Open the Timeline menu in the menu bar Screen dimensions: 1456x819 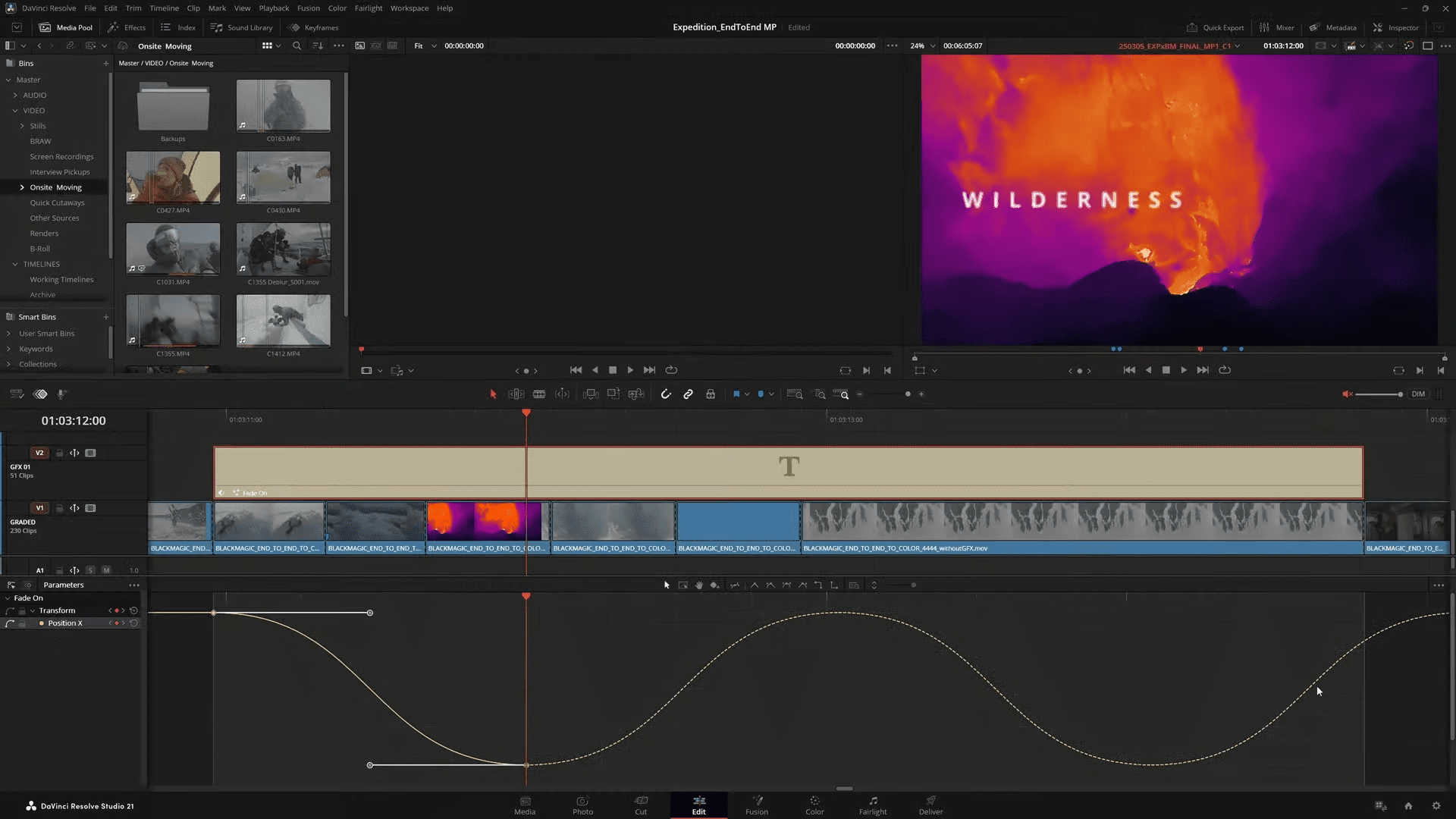[164, 8]
